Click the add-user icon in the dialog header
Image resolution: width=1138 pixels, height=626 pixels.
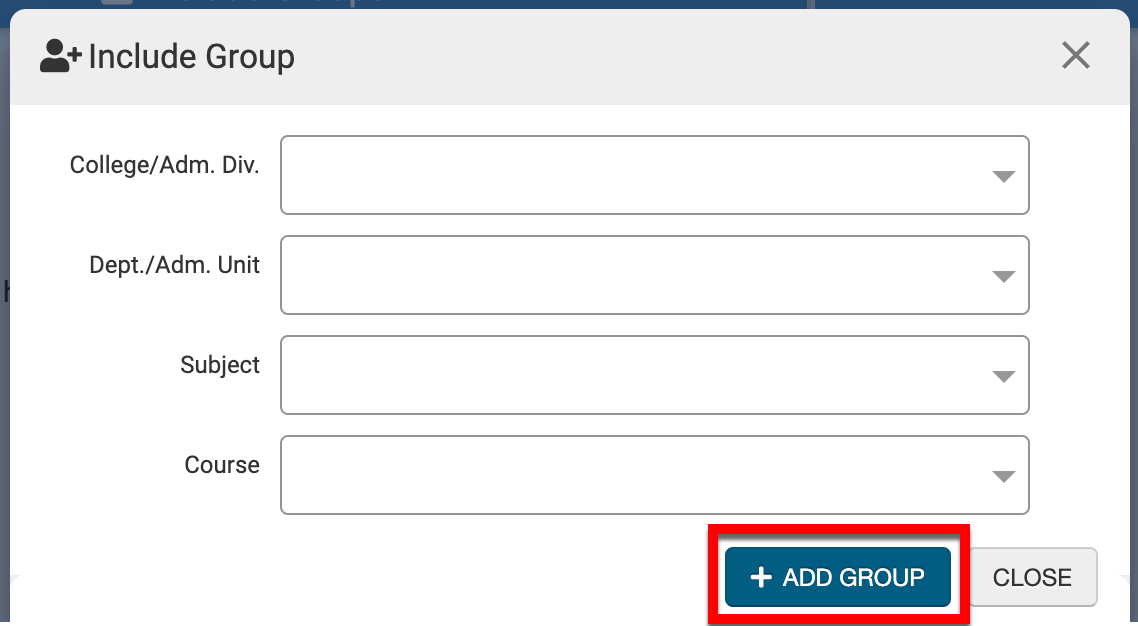[x=60, y=56]
